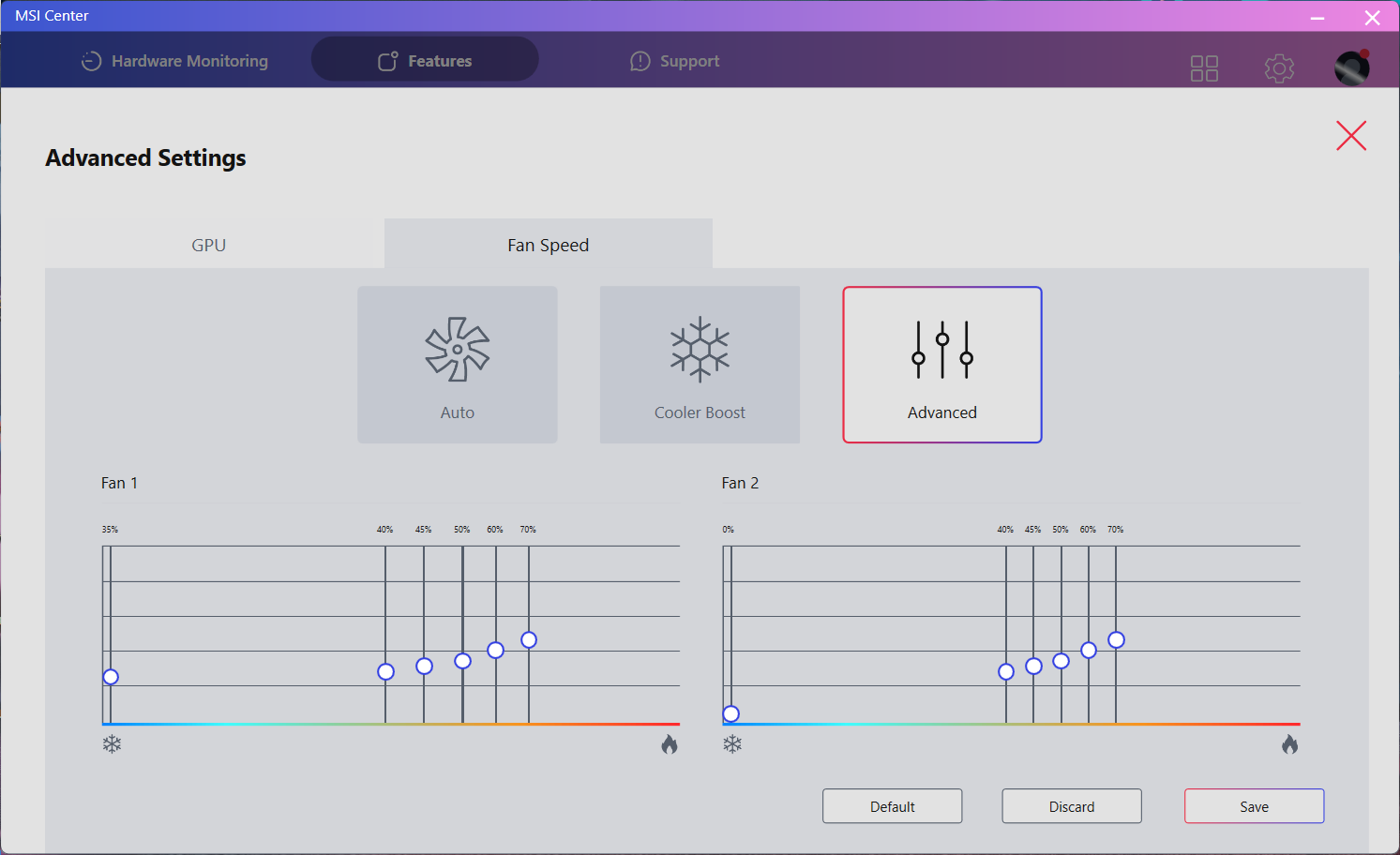Click the Fan 1 50% curve handle
Image resolution: width=1400 pixels, height=855 pixels.
pos(462,661)
